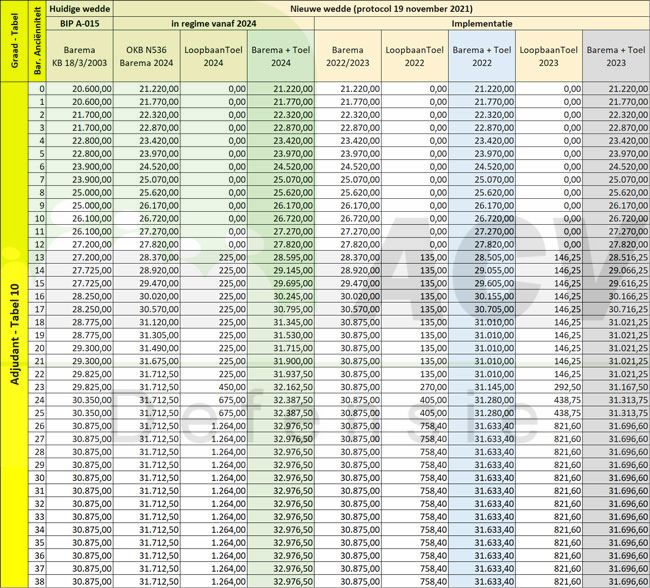Image resolution: width=650 pixels, height=588 pixels.
Task: Click the 31.675,00 cell in row 21
Action: pyautogui.click(x=147, y=361)
